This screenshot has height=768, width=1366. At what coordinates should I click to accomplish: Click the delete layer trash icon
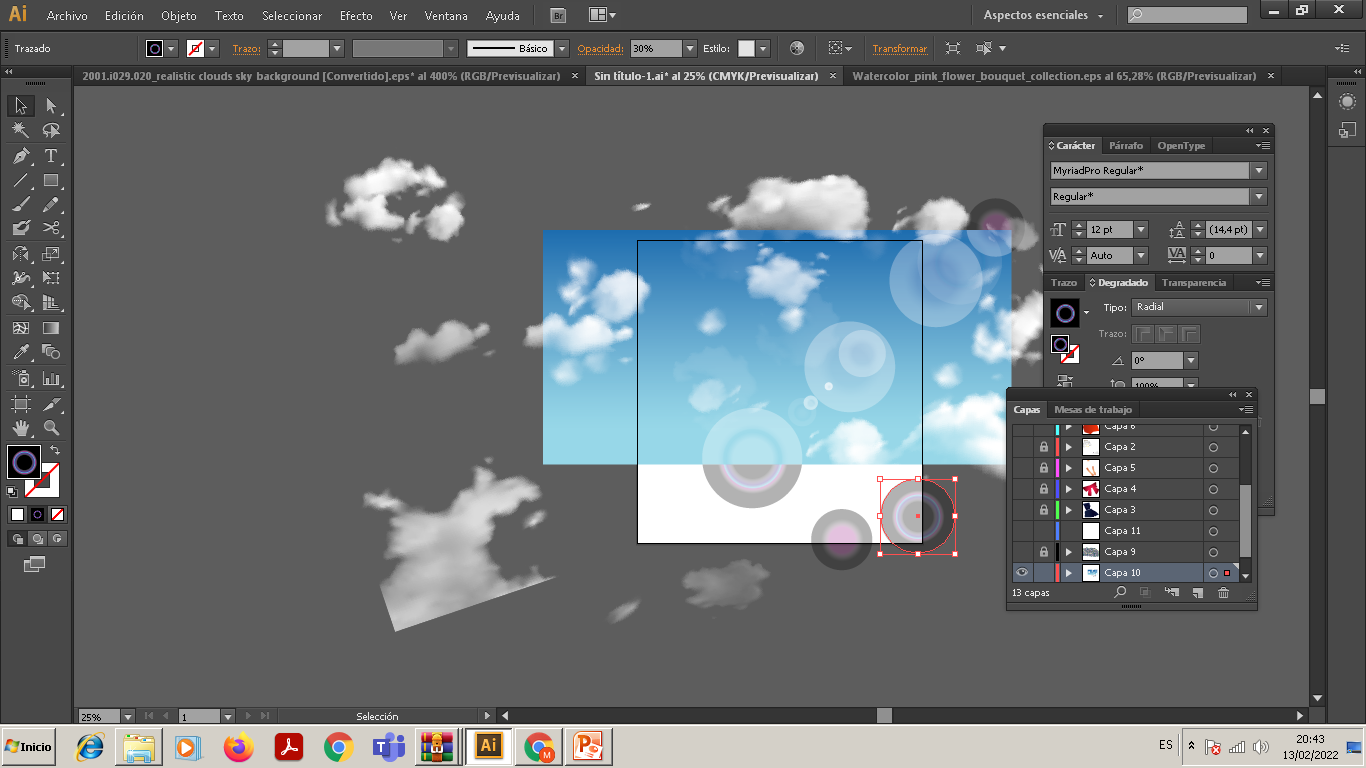click(x=1223, y=593)
